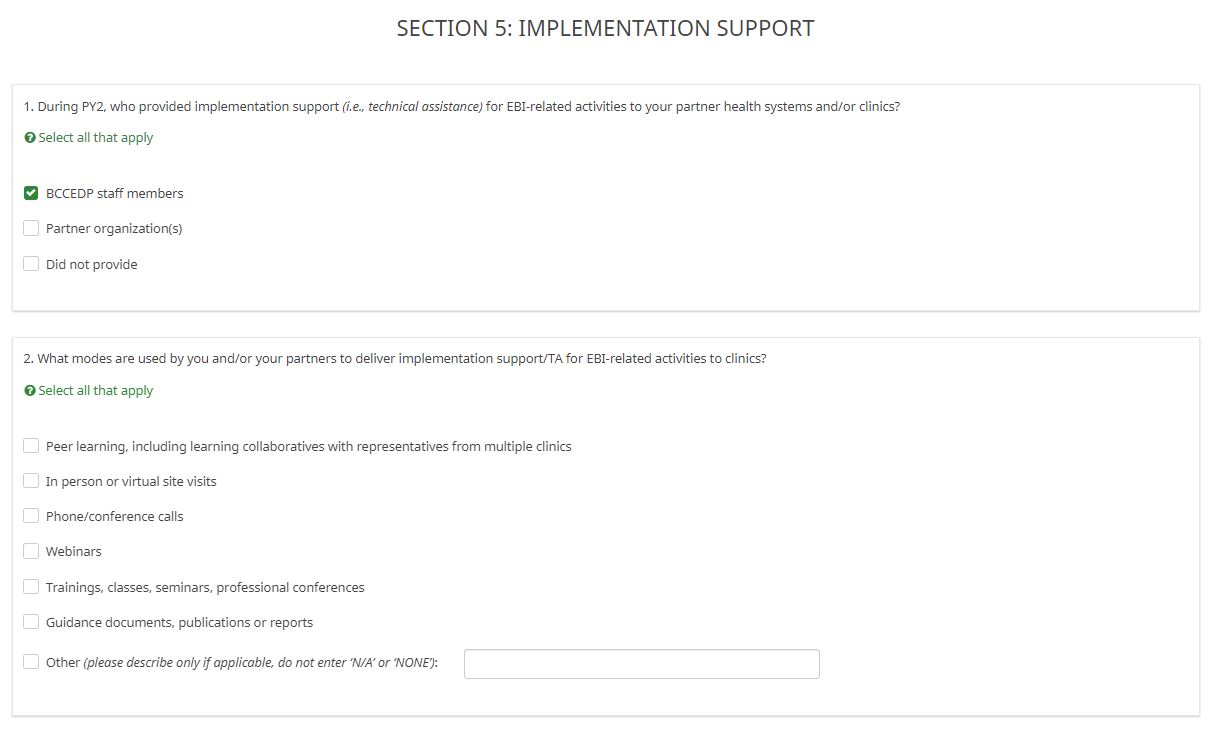Check the Phone/conference calls box
The height and width of the screenshot is (729, 1212).
pyautogui.click(x=31, y=516)
